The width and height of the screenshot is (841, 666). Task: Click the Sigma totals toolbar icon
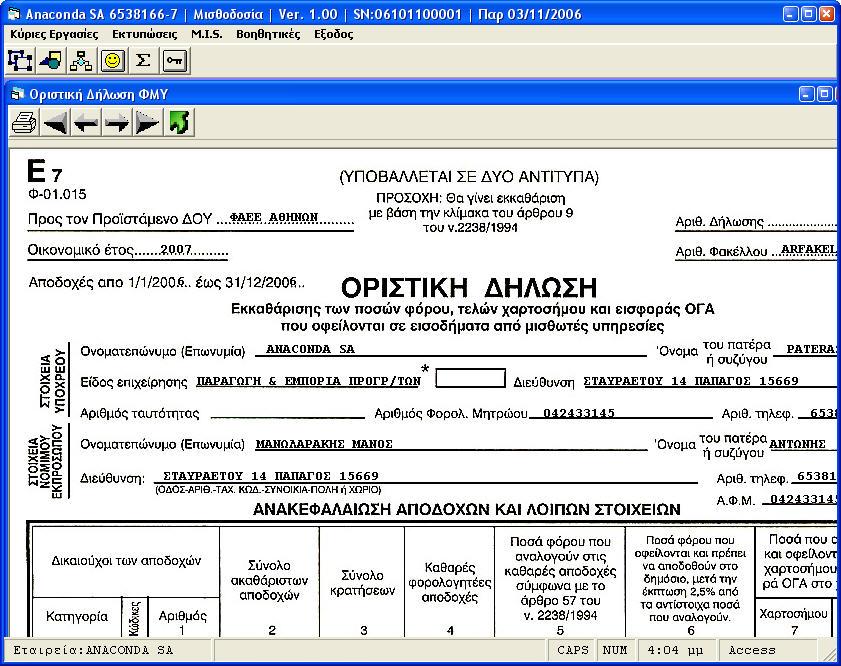[143, 60]
